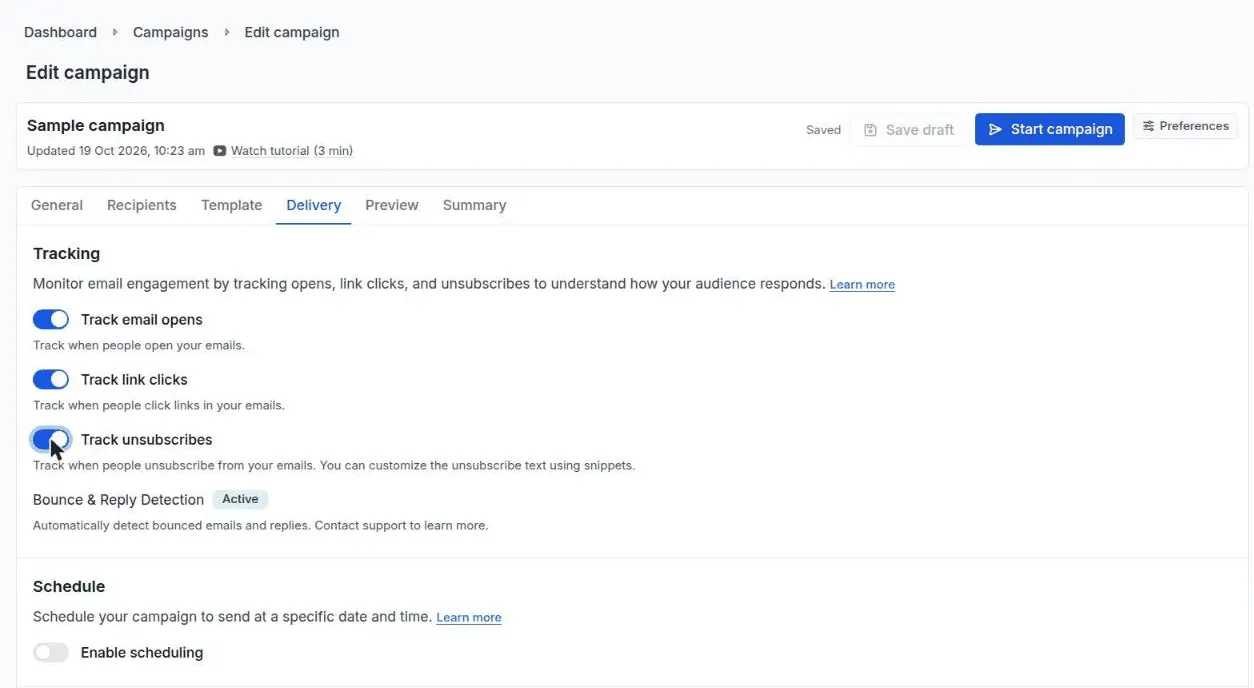Navigate to Campaigns breadcrumb

pyautogui.click(x=171, y=32)
